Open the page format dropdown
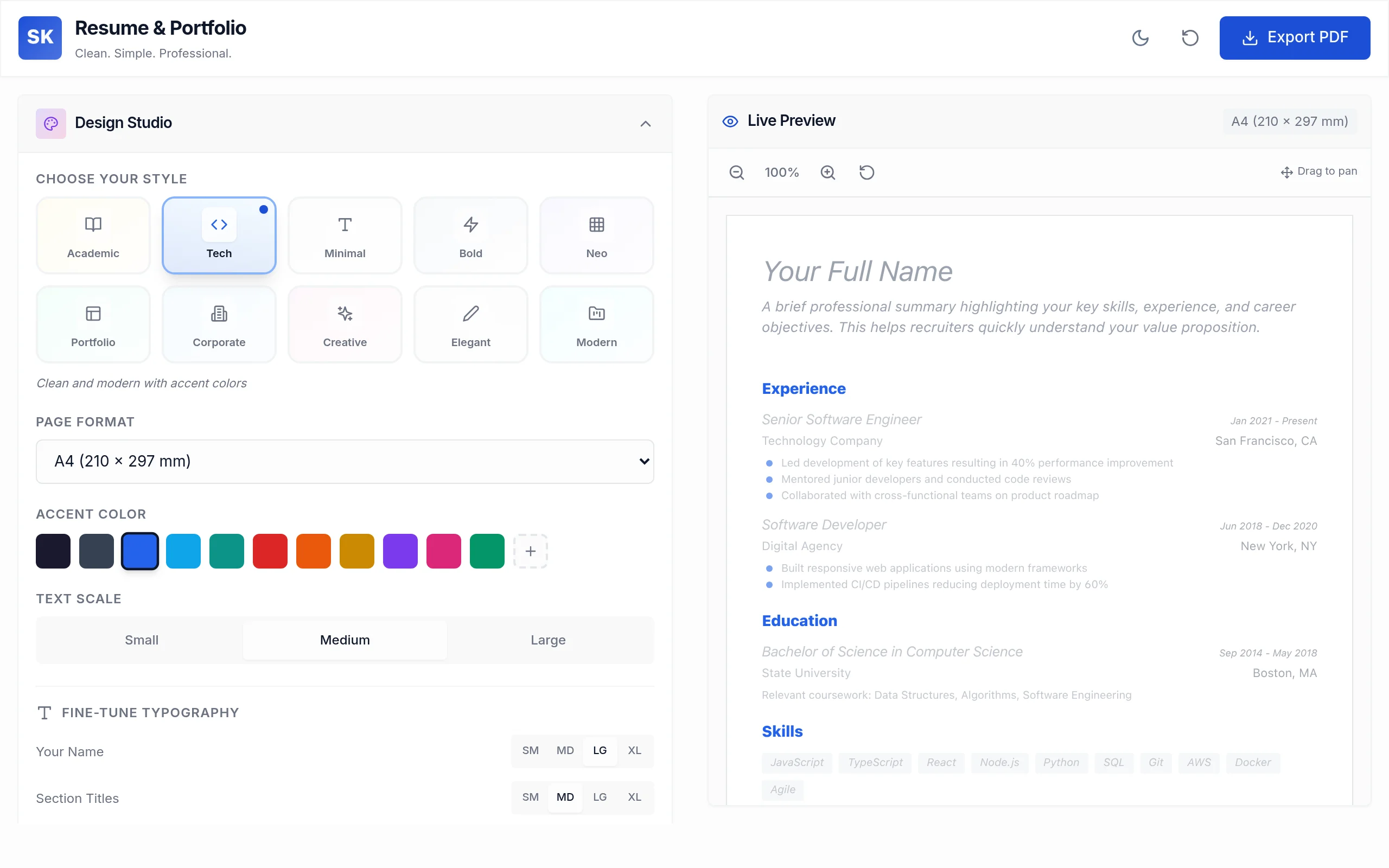This screenshot has height=868, width=1389. click(x=345, y=461)
